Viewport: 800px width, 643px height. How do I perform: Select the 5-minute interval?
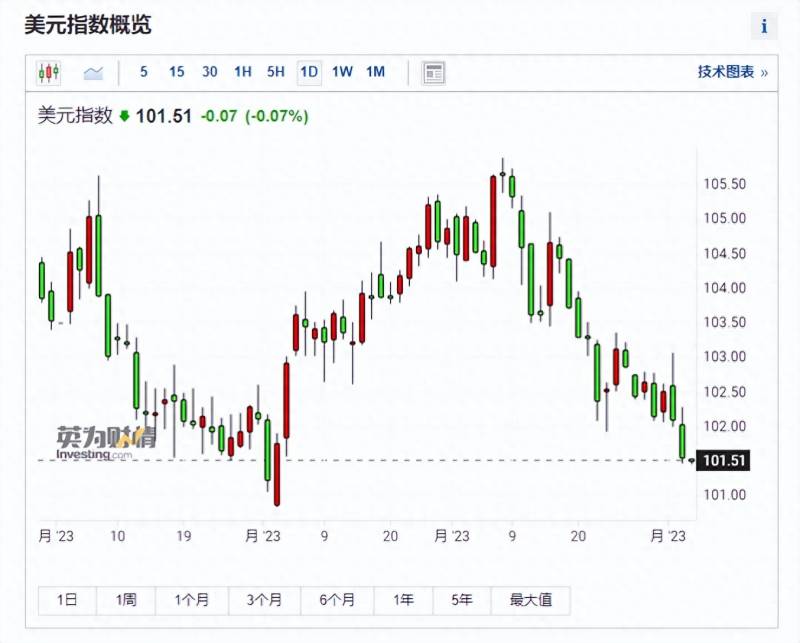[144, 72]
